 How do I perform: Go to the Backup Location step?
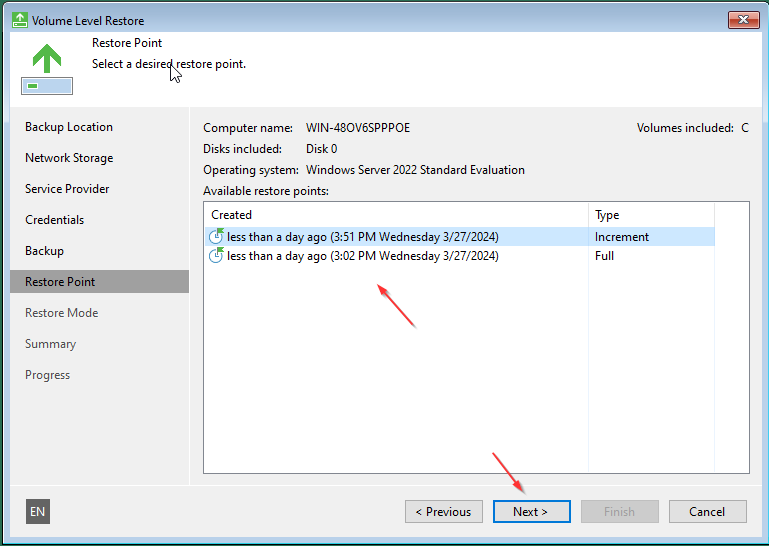coord(69,127)
